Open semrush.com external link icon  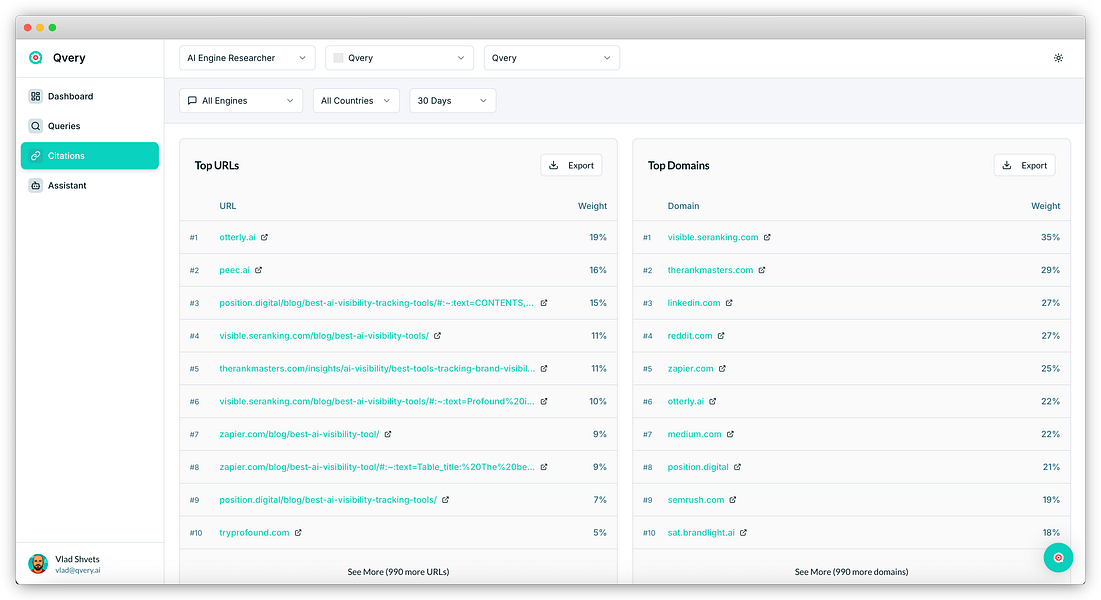733,500
